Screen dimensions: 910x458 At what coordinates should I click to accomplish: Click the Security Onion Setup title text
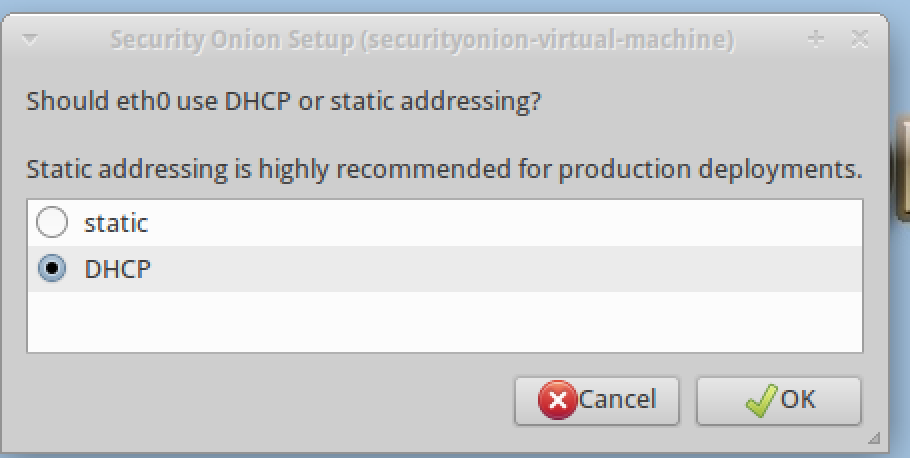pyautogui.click(x=421, y=41)
